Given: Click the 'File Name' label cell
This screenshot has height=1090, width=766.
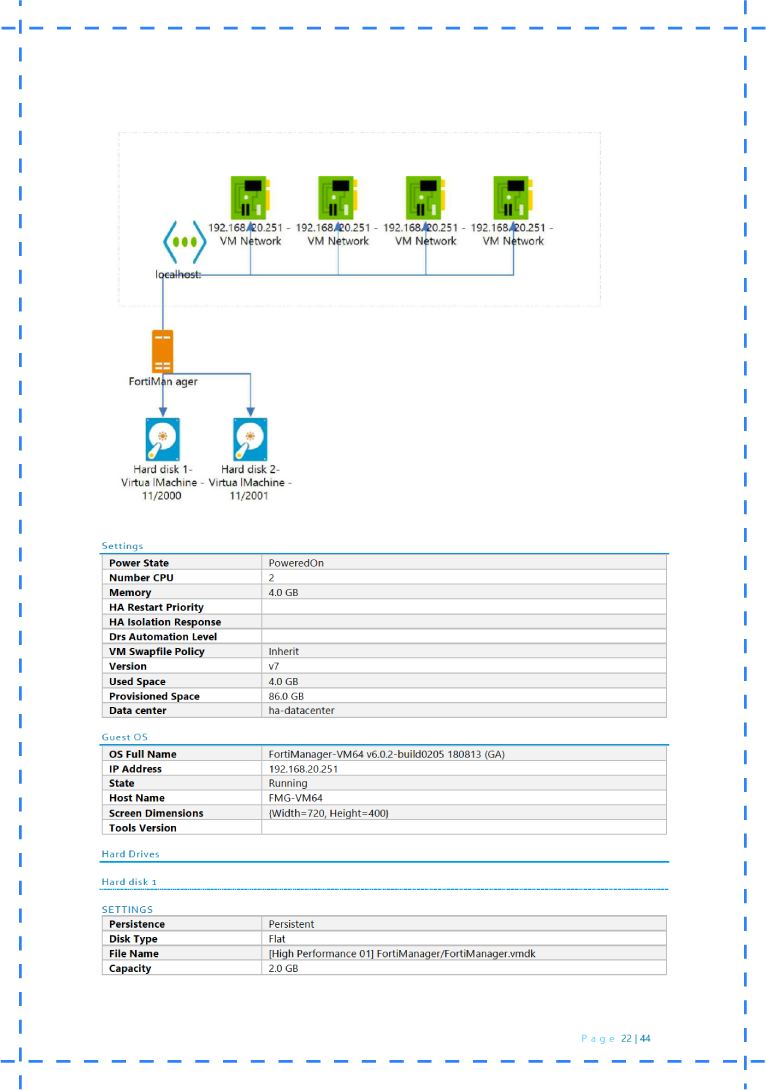Looking at the screenshot, I should pos(182,954).
